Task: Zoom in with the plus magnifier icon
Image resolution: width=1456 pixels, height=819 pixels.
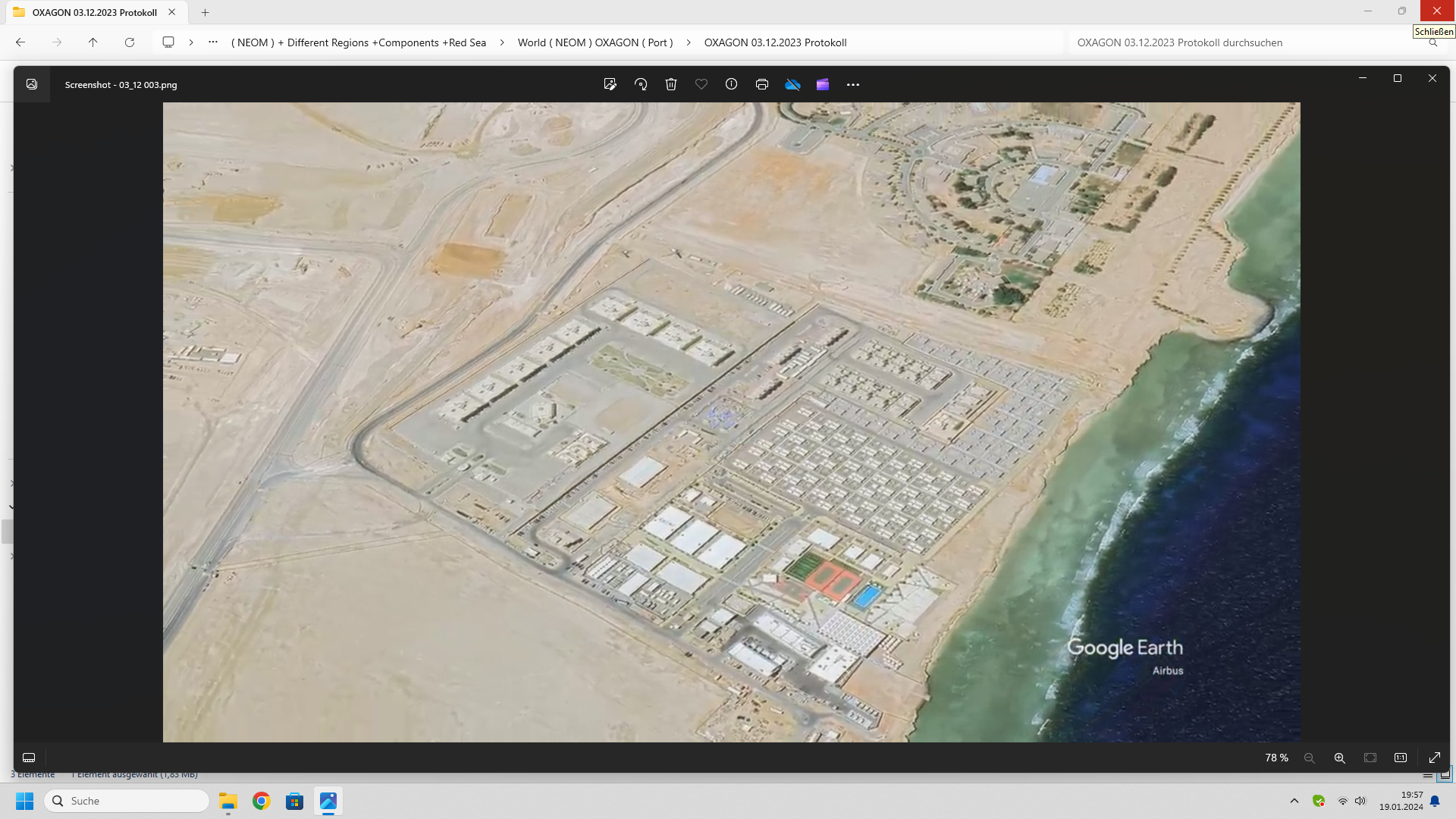Action: tap(1340, 758)
